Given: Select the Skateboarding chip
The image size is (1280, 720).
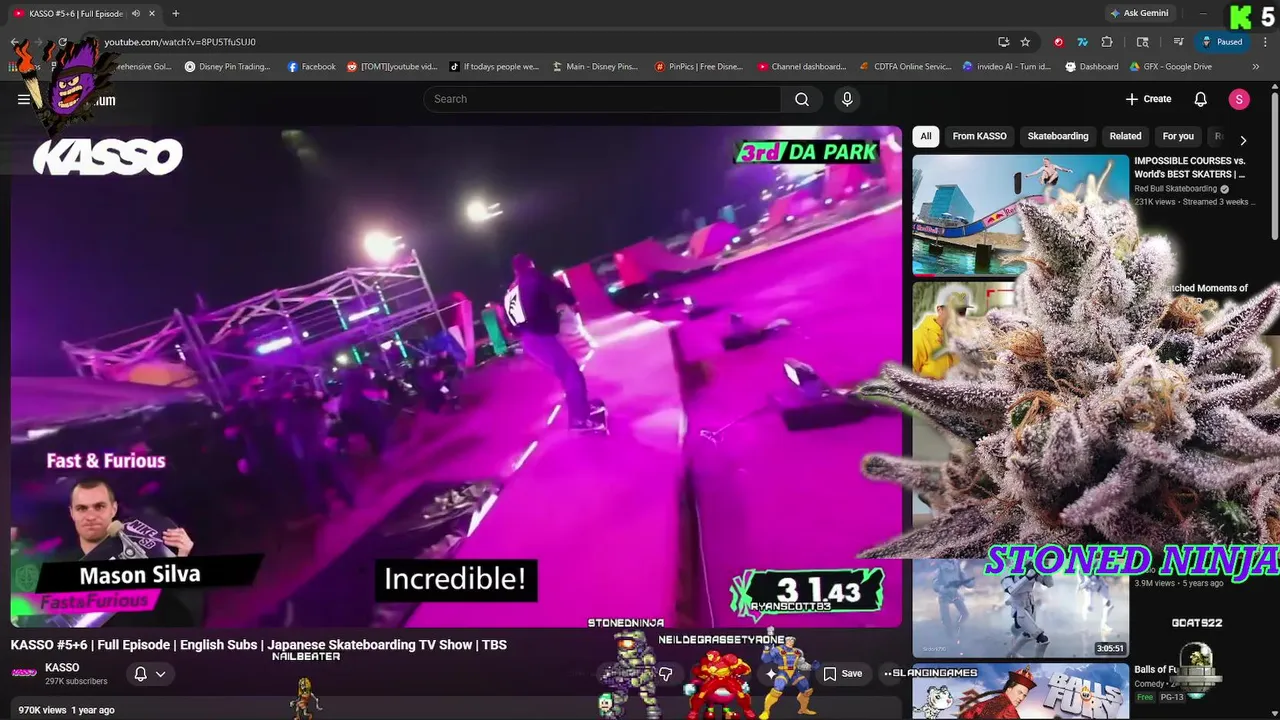Looking at the screenshot, I should [x=1058, y=136].
